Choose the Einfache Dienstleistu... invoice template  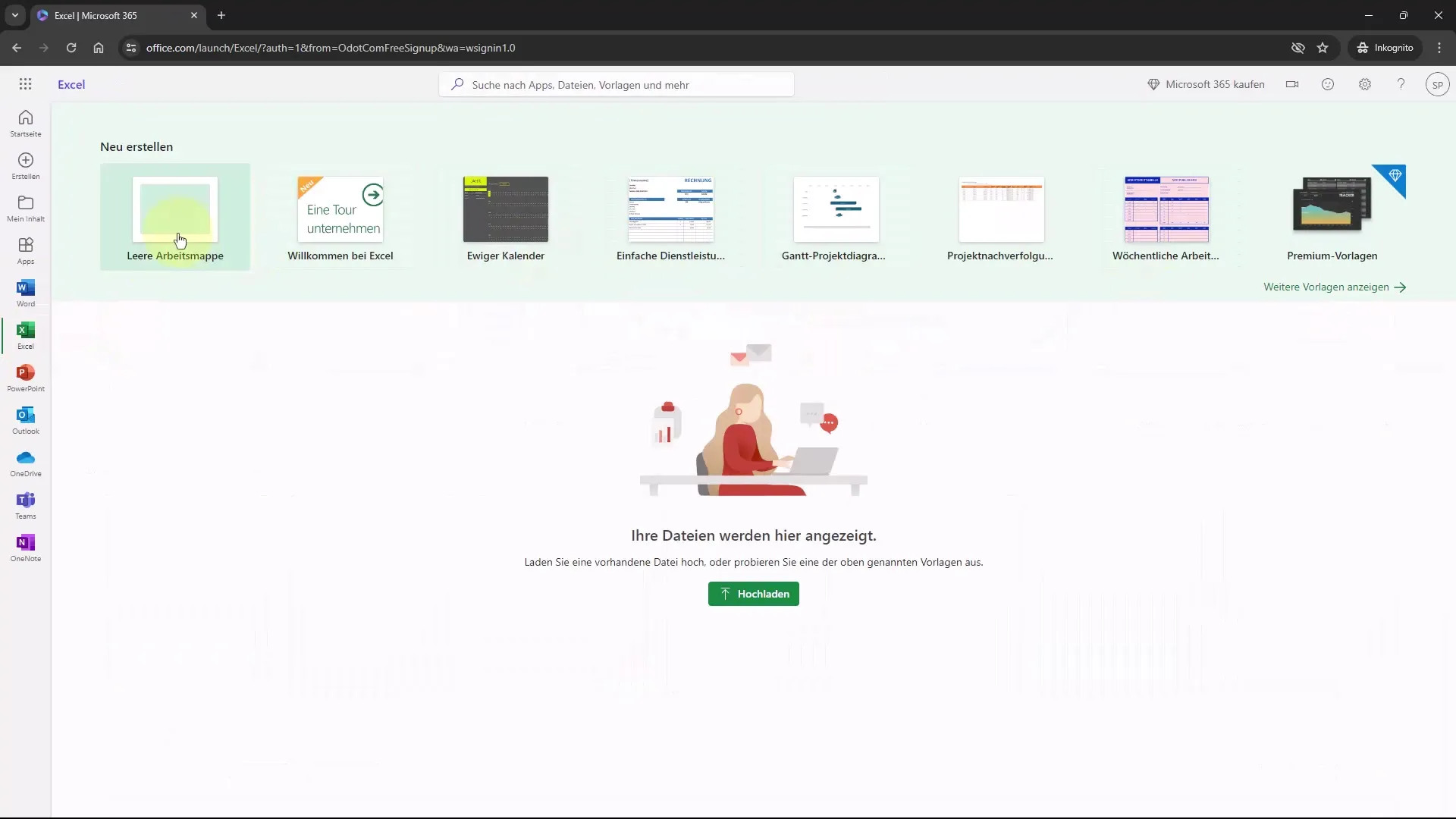tap(671, 217)
